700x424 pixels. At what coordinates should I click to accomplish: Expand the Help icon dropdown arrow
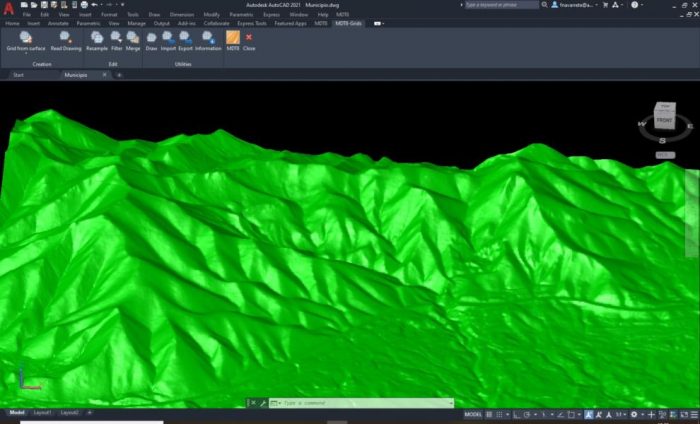click(x=642, y=5)
